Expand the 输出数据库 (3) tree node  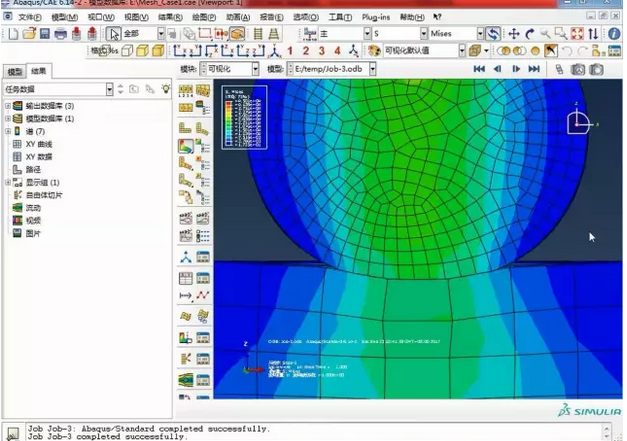8,106
